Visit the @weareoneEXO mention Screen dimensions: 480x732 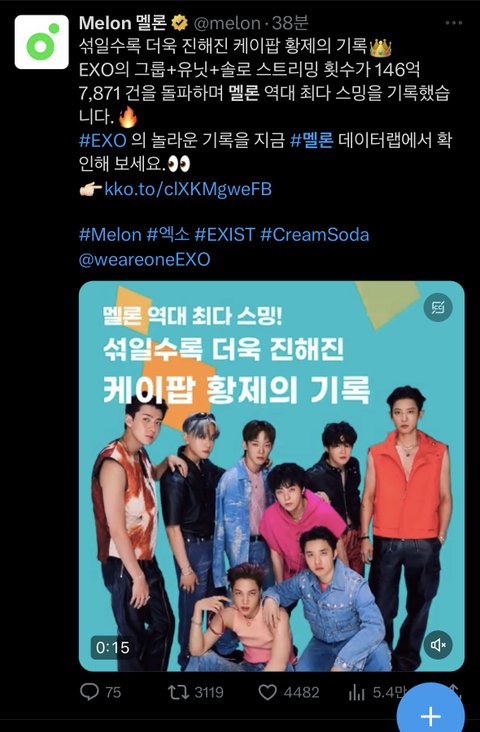click(x=145, y=260)
